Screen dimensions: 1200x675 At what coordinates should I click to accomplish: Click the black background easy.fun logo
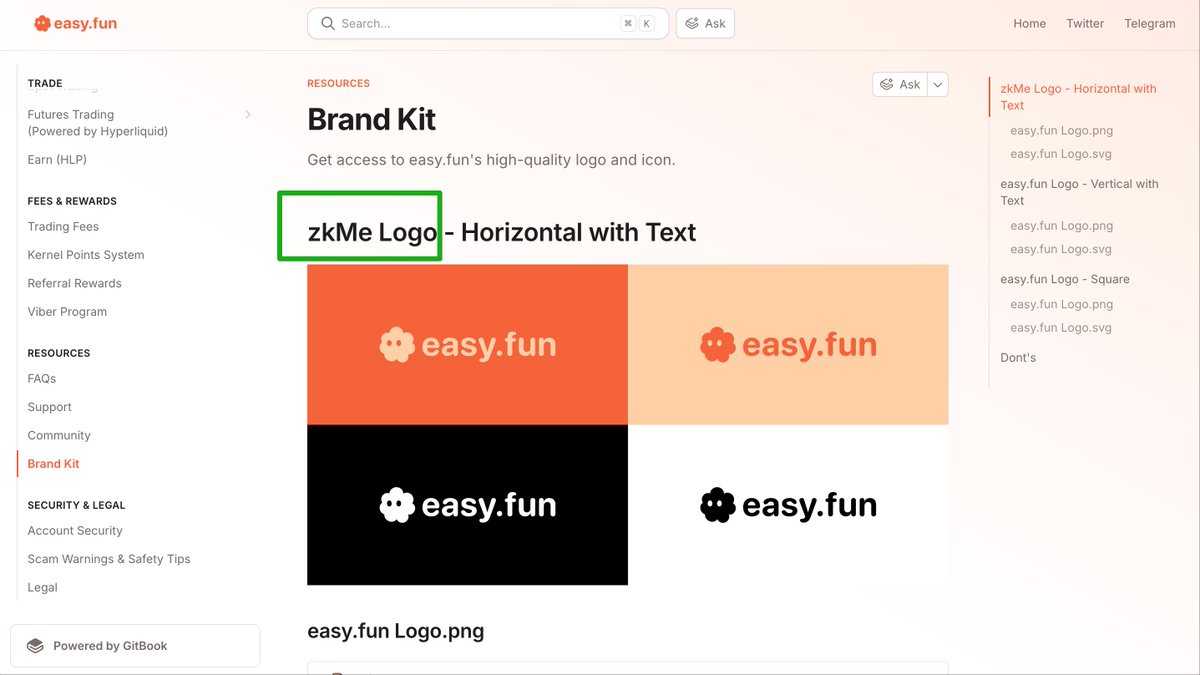467,505
